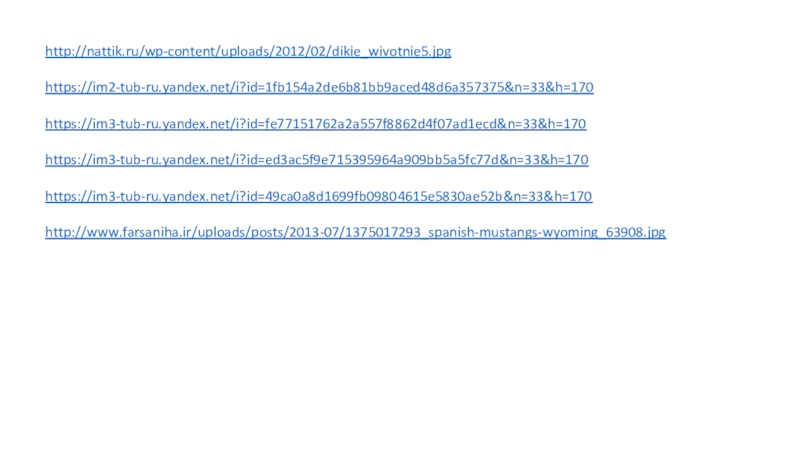The height and width of the screenshot is (450, 800).
Task: Open the nattik.ru dikie_wivotnie5.jpg link
Action: (x=248, y=52)
